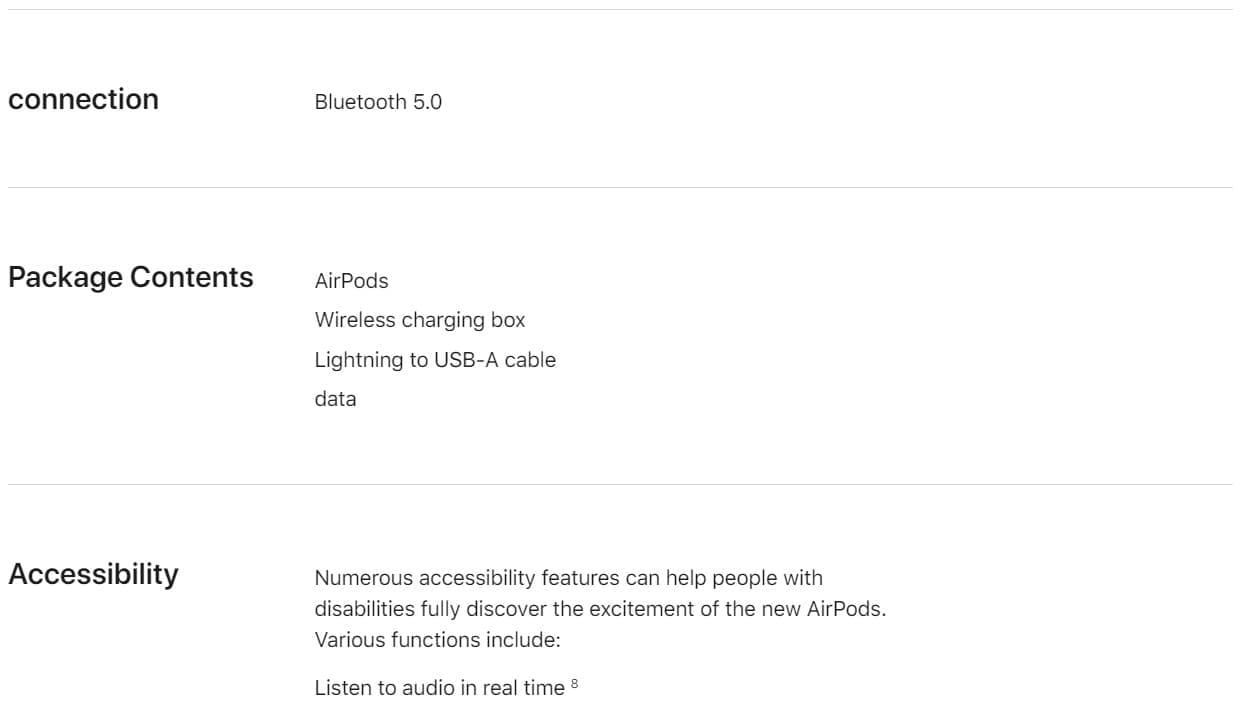Click the 'connection' section heading
This screenshot has height=722, width=1245.
[x=83, y=99]
